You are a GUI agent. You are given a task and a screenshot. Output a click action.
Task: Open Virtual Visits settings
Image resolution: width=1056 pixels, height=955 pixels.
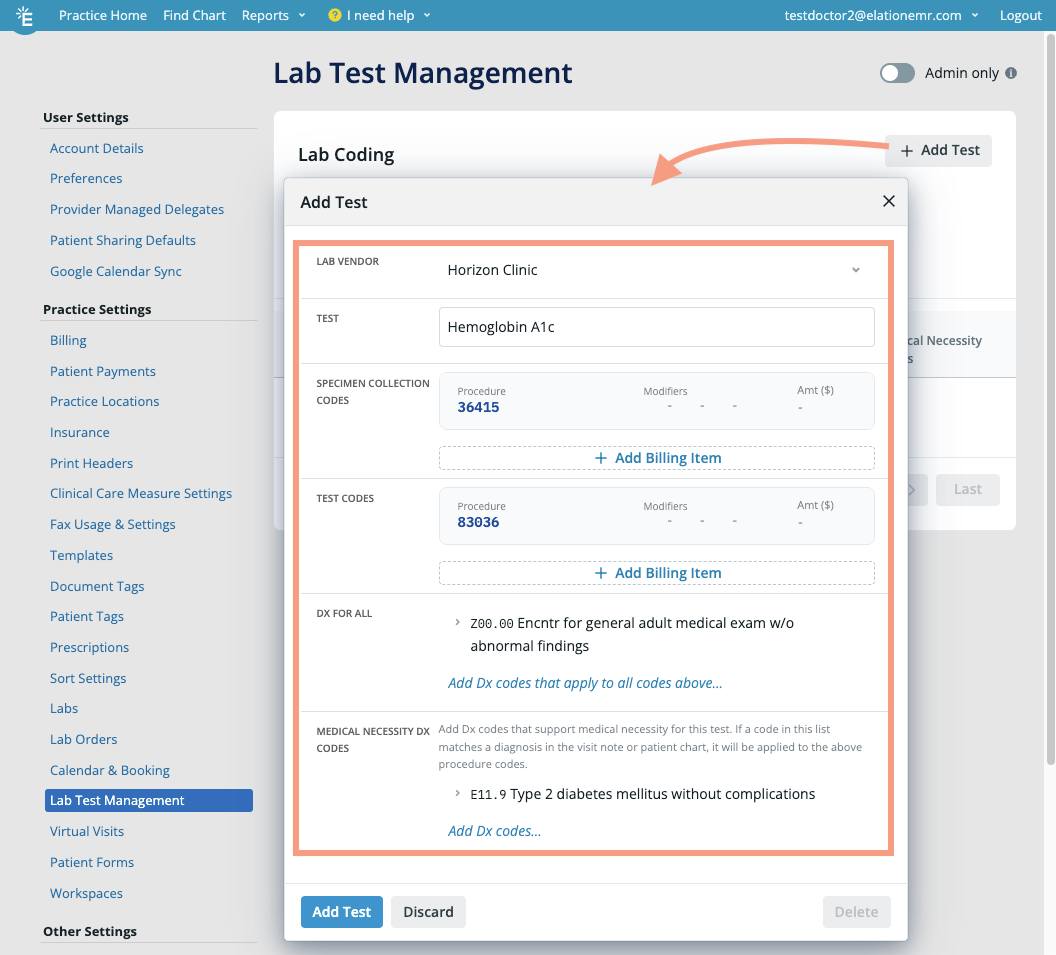tap(87, 832)
